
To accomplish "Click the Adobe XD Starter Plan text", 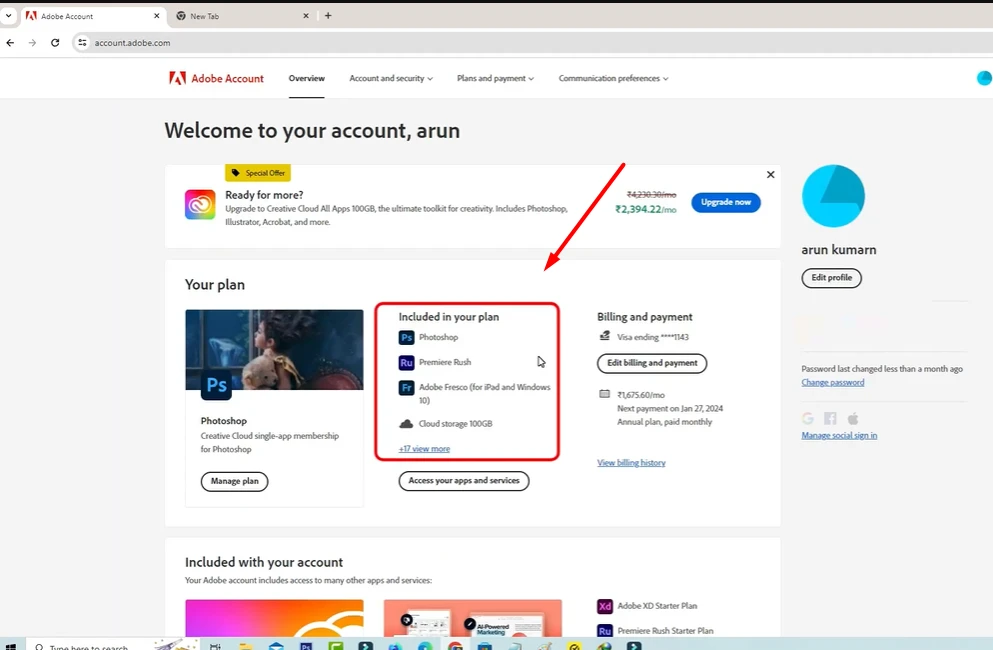I will 657,606.
